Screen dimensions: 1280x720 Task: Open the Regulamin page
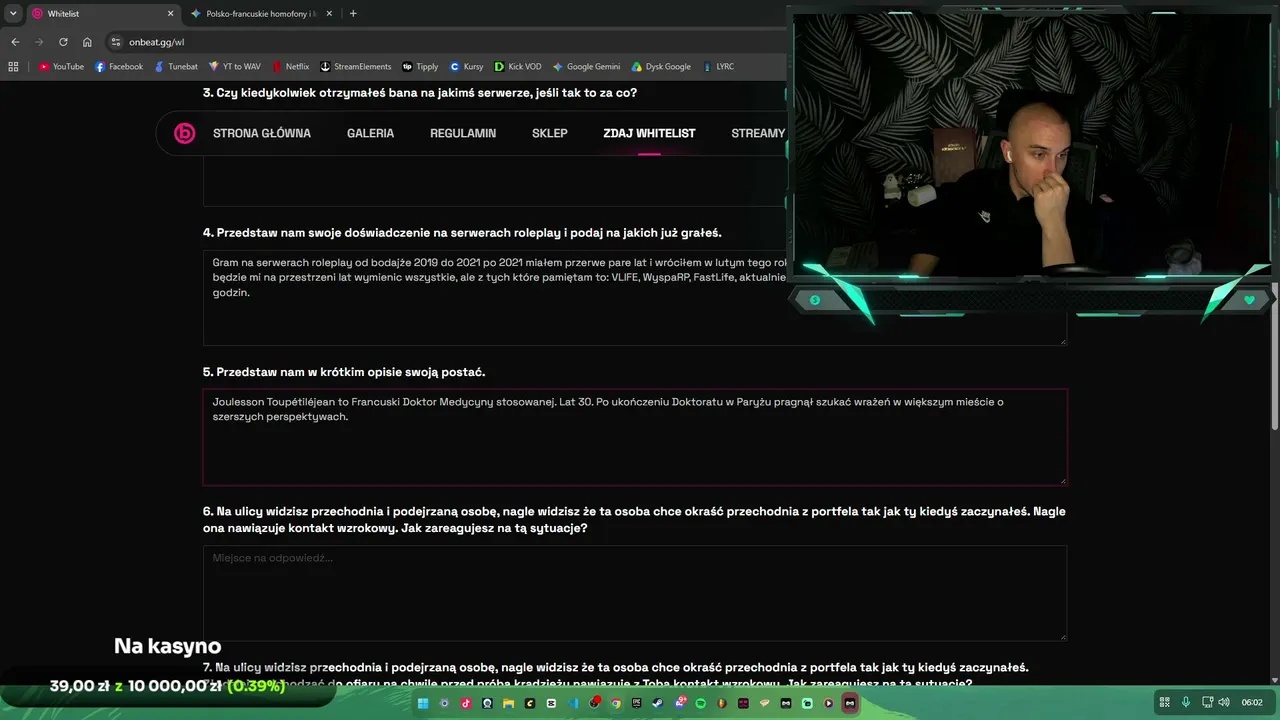[x=463, y=133]
